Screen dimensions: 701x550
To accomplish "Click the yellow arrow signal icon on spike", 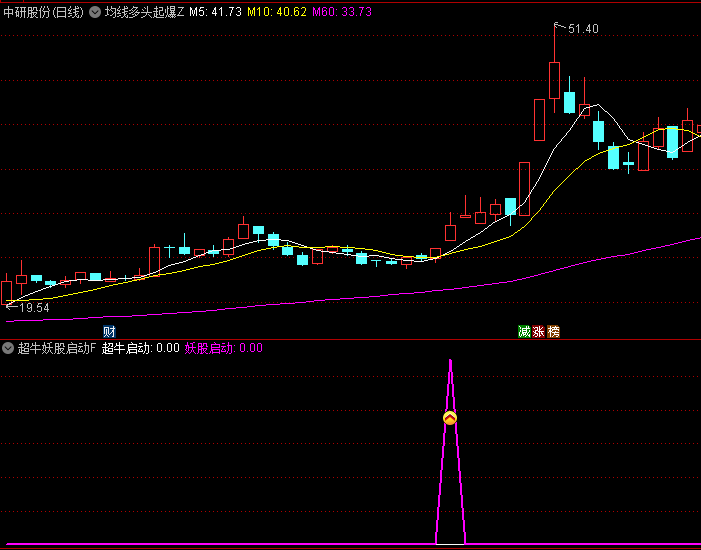I will pos(450,418).
